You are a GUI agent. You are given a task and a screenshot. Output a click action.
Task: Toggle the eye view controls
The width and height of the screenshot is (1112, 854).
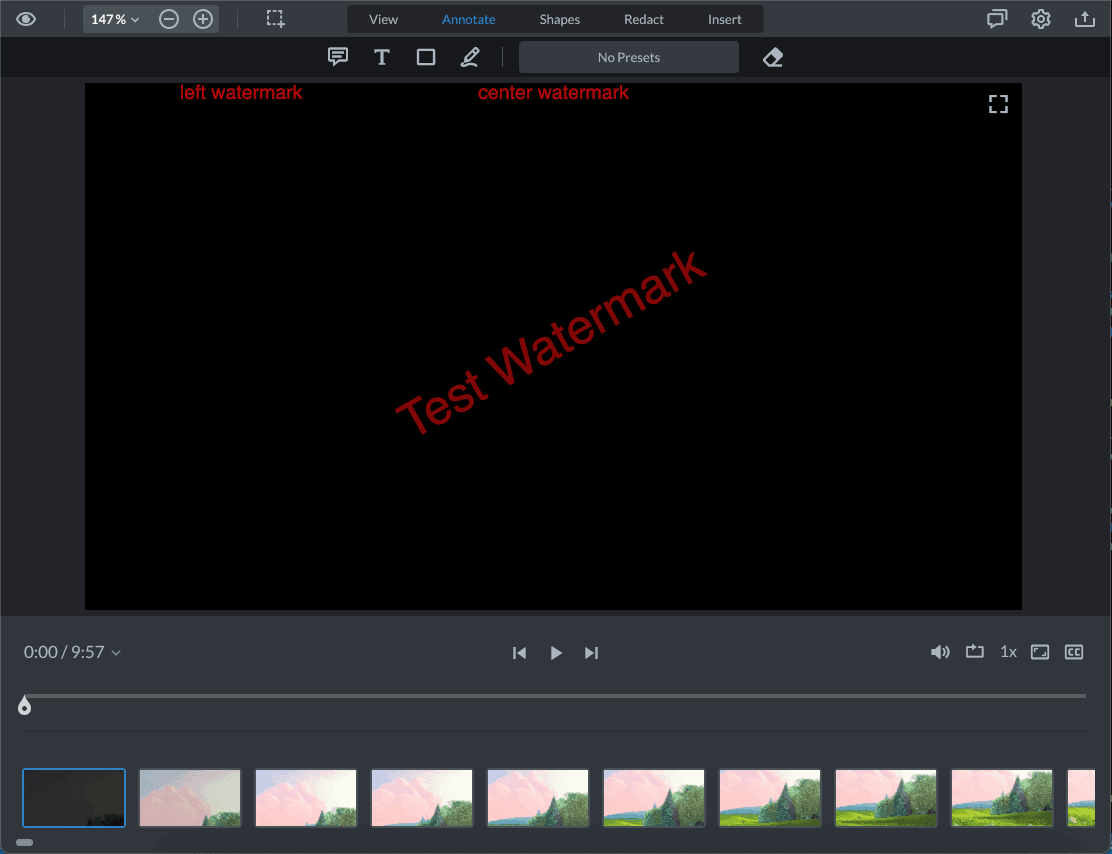tap(26, 19)
